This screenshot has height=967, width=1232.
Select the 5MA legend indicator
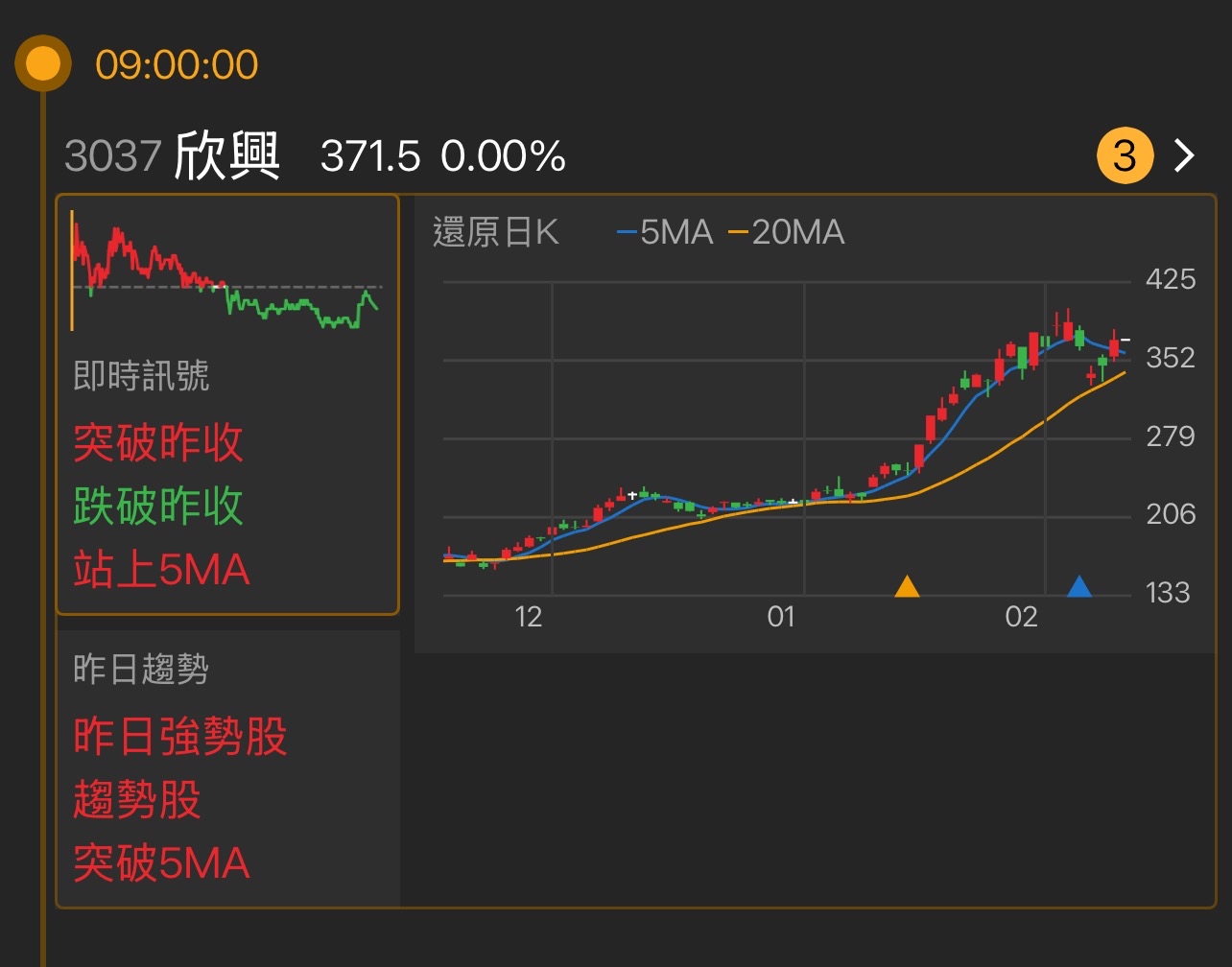[670, 232]
